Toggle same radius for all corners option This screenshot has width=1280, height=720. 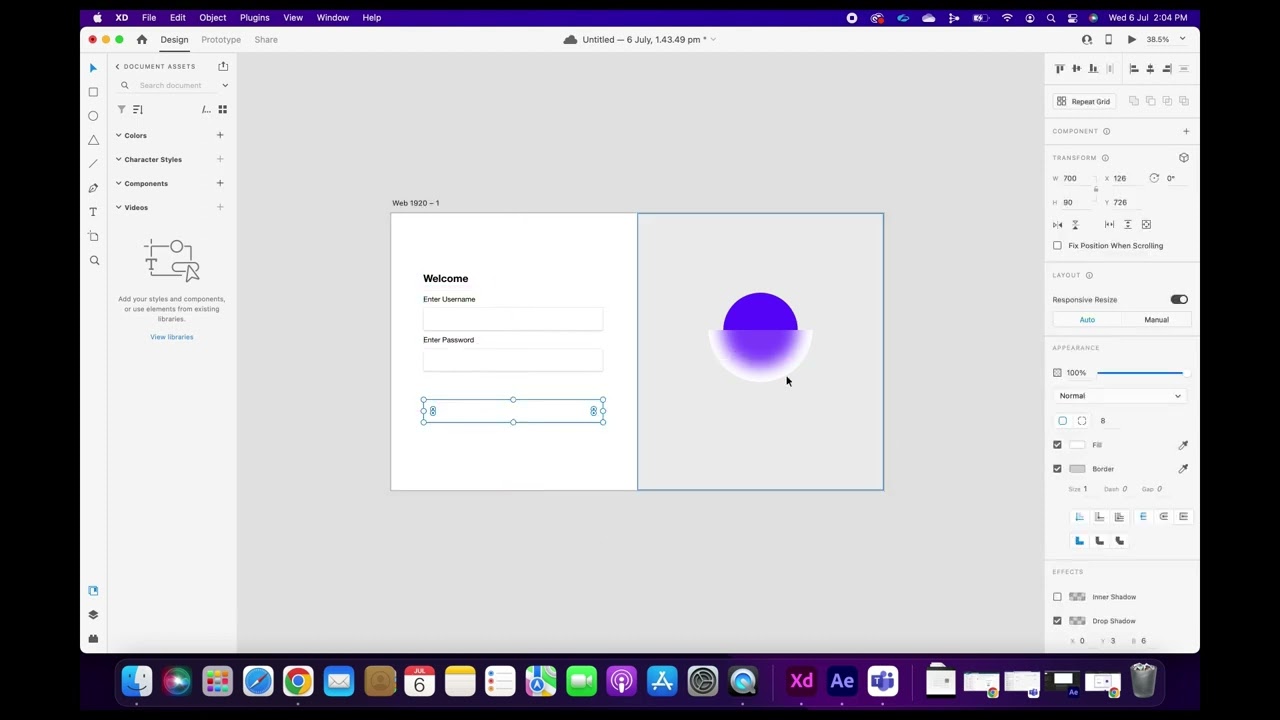click(1062, 421)
